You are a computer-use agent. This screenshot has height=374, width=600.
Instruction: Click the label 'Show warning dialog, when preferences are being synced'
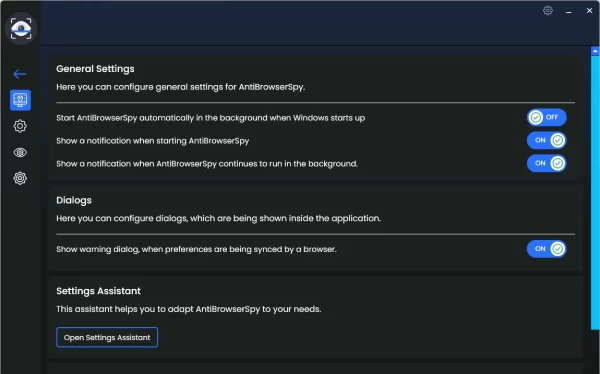[x=196, y=249]
